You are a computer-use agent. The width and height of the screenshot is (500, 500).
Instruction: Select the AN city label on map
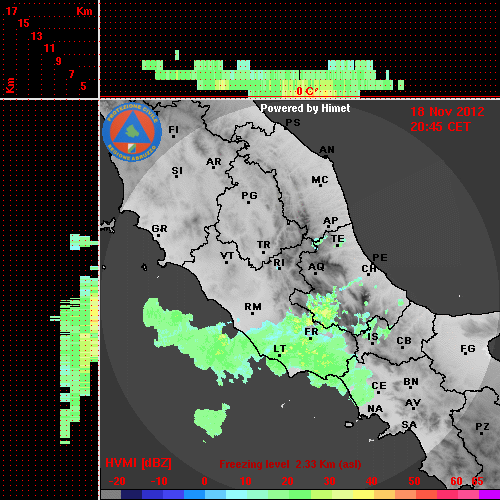coord(327,150)
